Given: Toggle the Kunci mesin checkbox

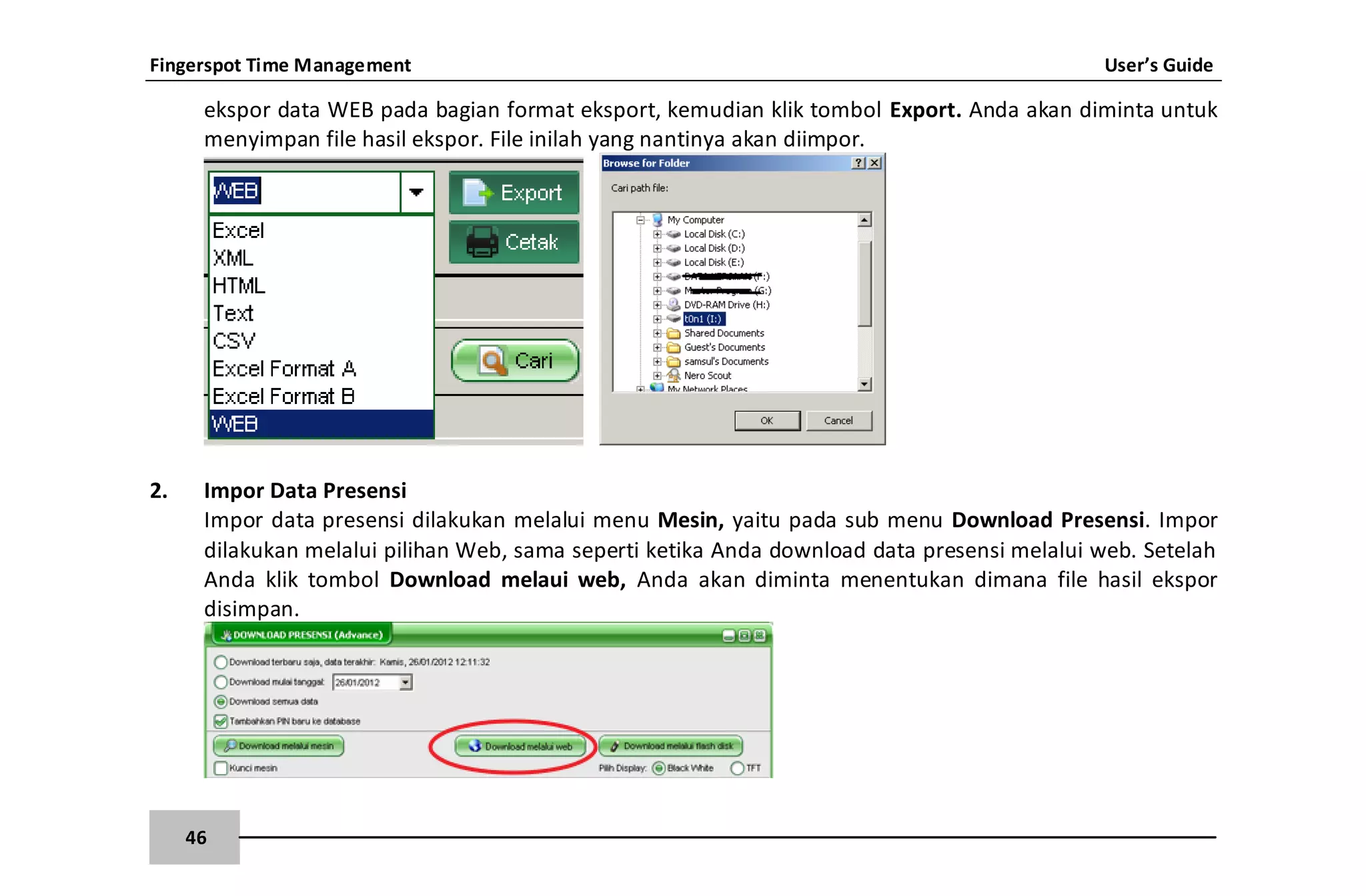Looking at the screenshot, I should click(221, 768).
